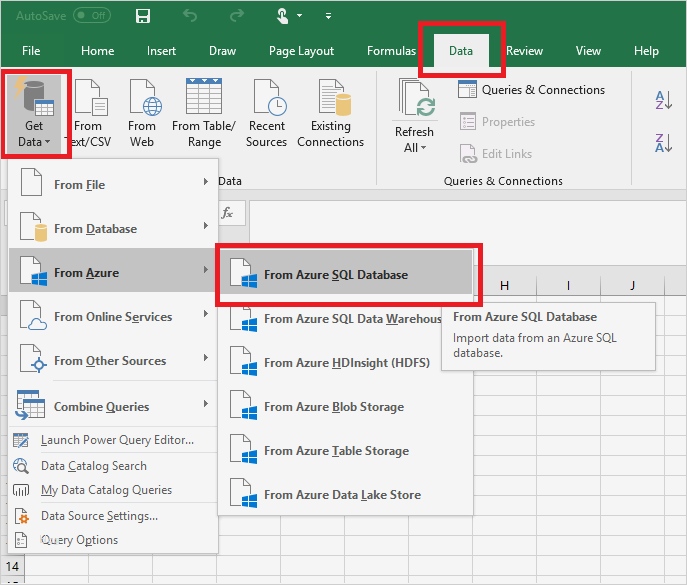Click Sort A to Z icon
This screenshot has height=585, width=687.
(x=663, y=98)
